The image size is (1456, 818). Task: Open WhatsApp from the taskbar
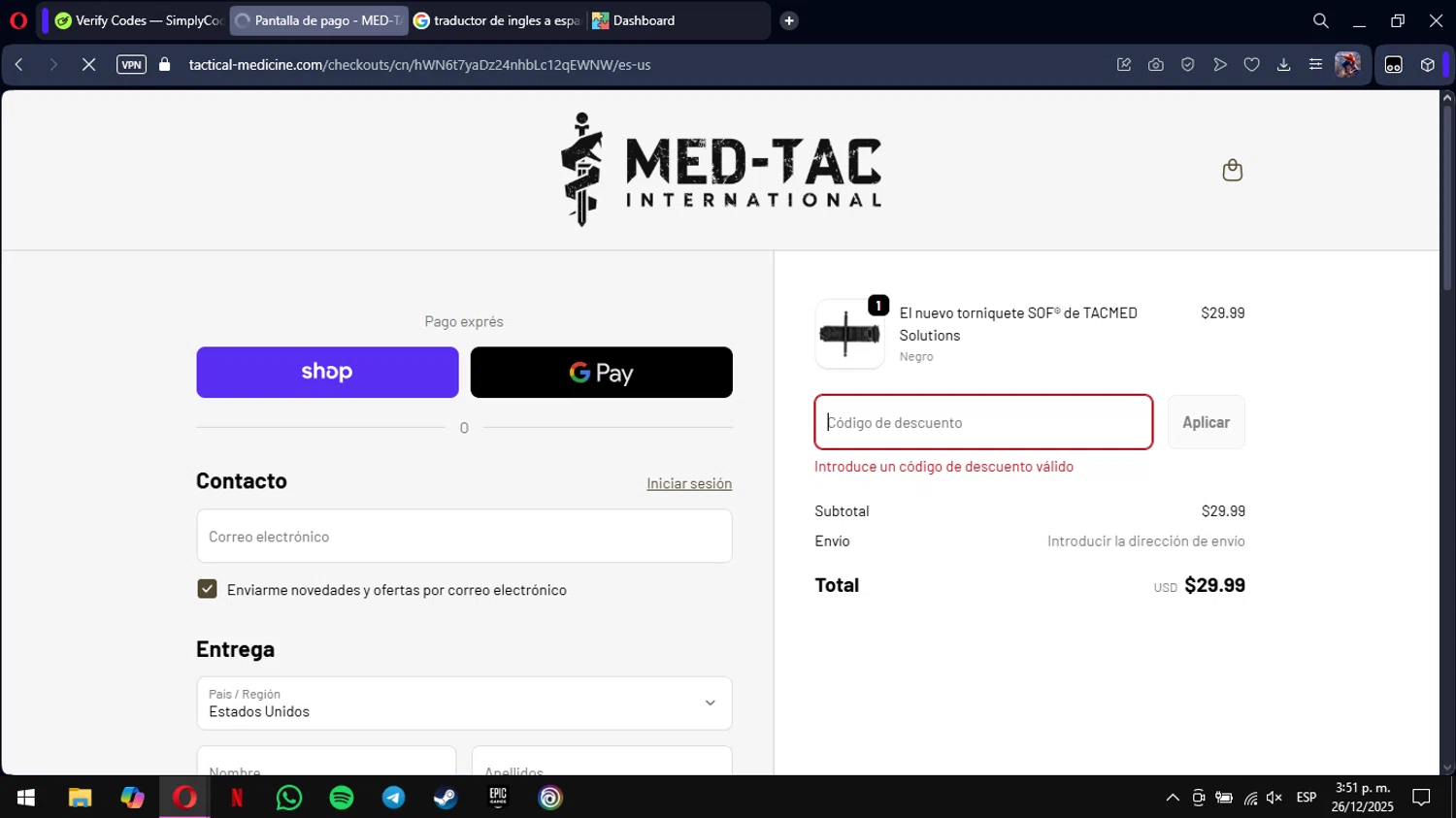click(x=289, y=798)
